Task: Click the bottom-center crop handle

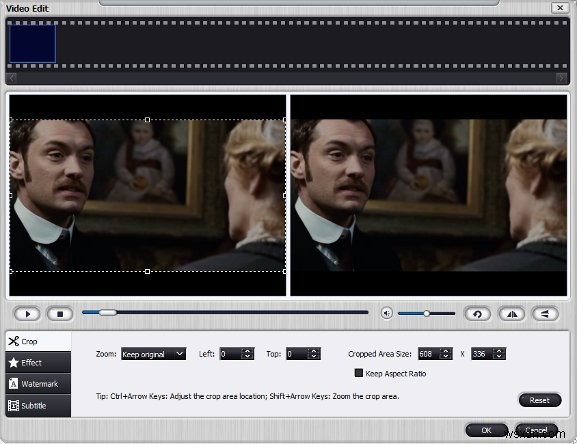Action: (x=147, y=271)
